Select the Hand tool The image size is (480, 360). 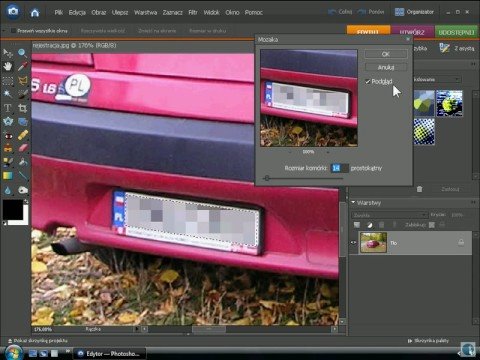coord(7,67)
